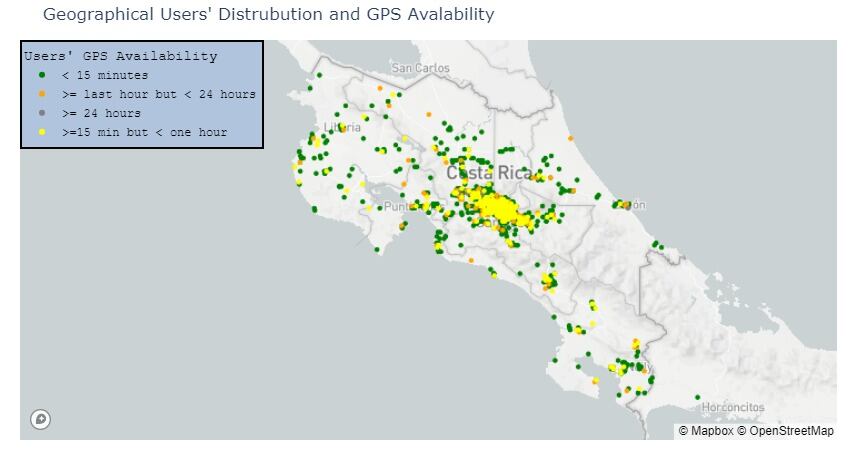Viewport: 857px width, 450px height.
Task: Click the green legend marker for < 15 minutes
Action: (x=41, y=75)
